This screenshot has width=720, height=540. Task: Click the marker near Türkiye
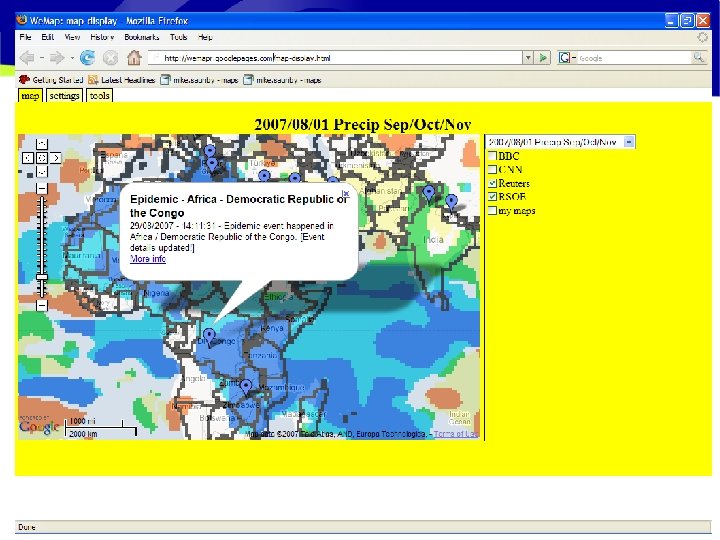[264, 175]
